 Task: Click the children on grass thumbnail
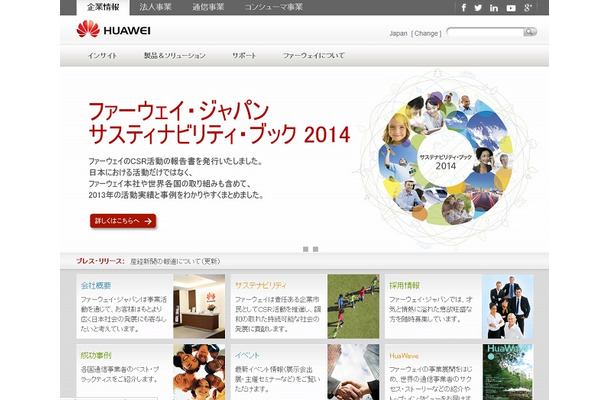tap(353, 306)
